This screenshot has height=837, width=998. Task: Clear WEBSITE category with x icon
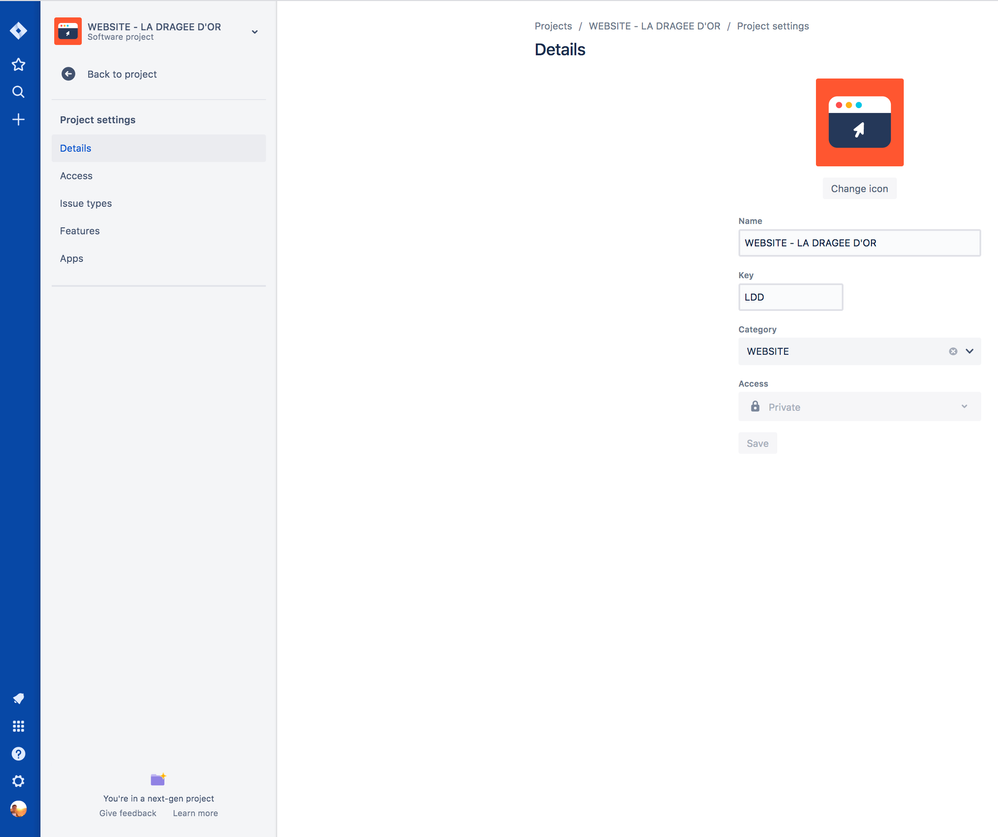[x=953, y=351]
